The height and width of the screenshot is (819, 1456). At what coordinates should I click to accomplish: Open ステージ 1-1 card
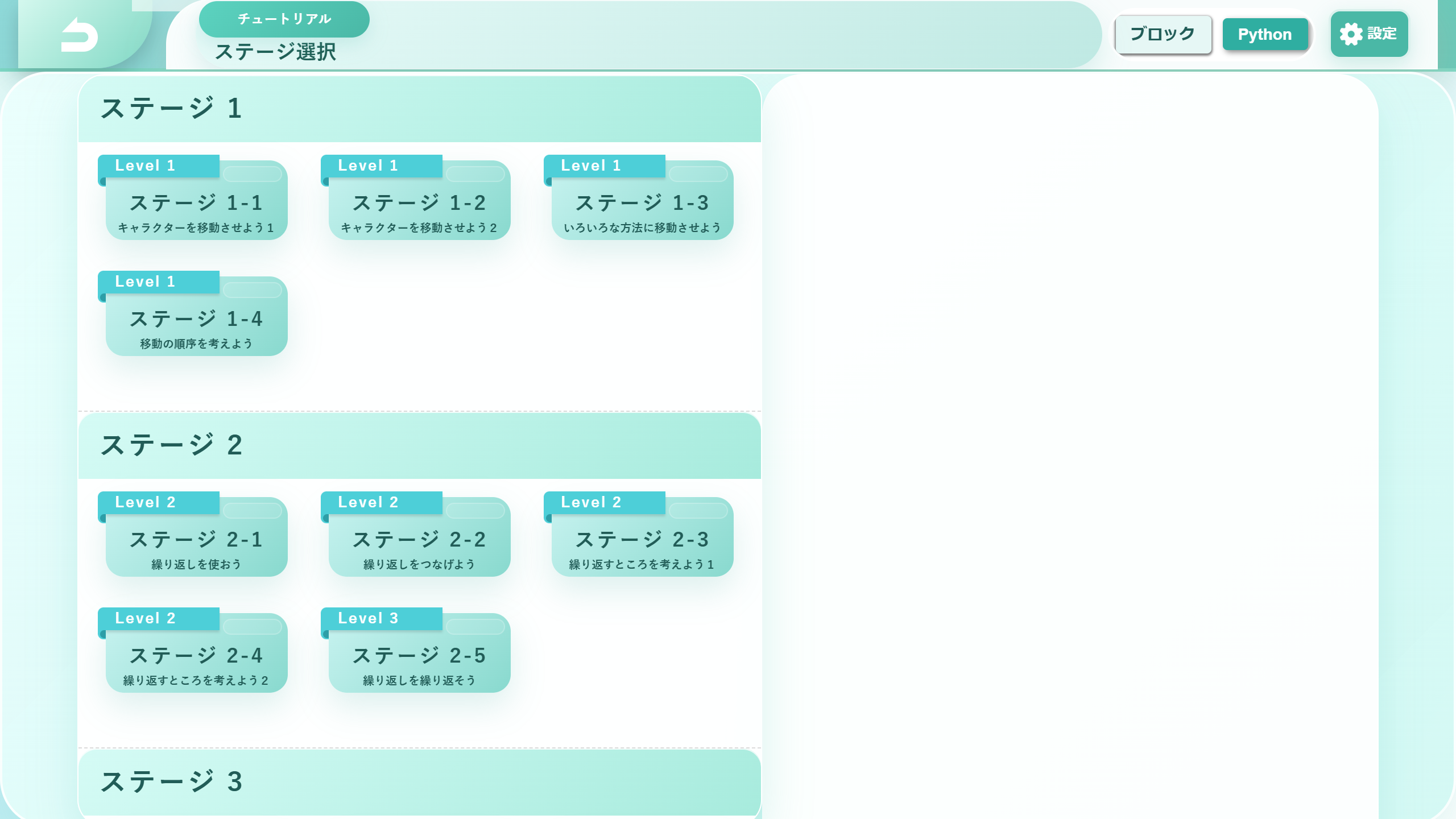(x=196, y=200)
